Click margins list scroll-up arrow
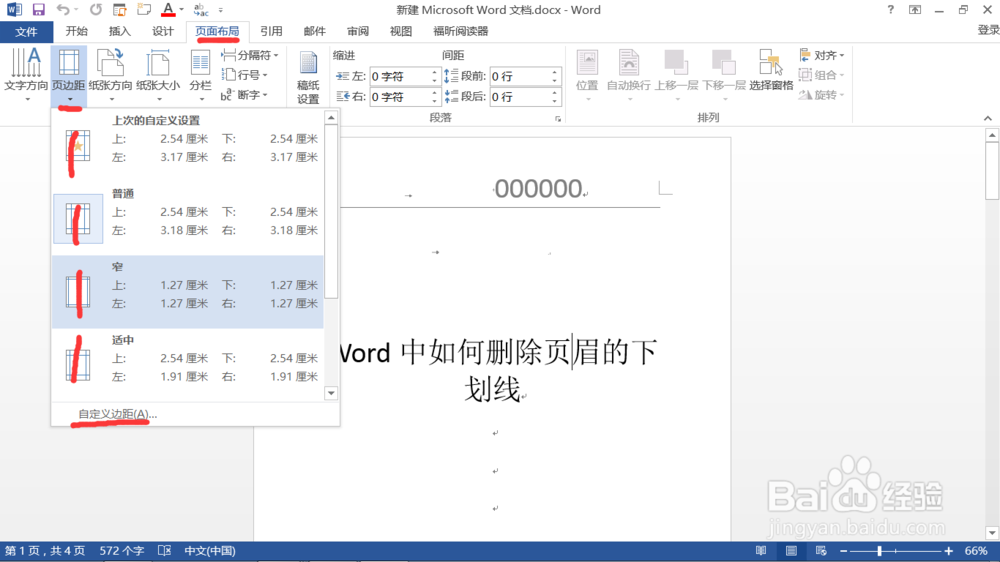1000x562 pixels. click(x=331, y=118)
